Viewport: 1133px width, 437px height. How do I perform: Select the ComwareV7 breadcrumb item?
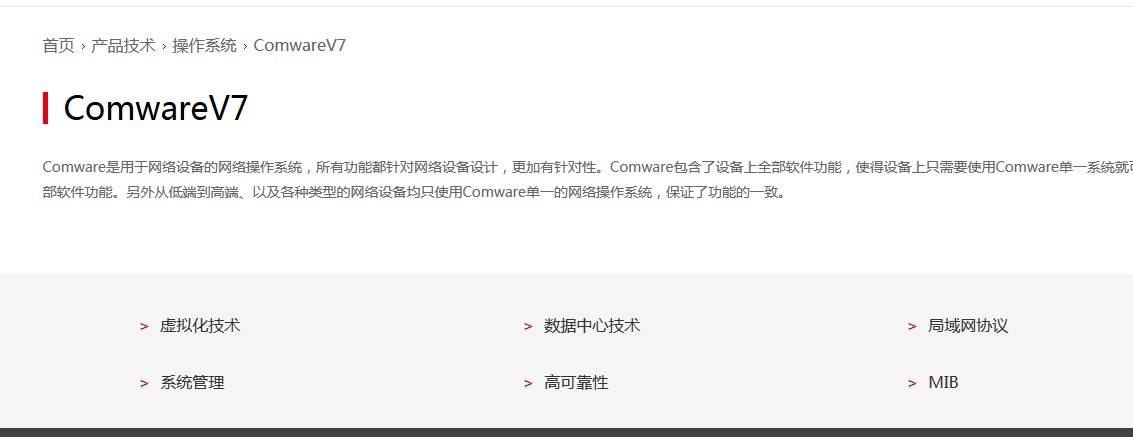(300, 46)
